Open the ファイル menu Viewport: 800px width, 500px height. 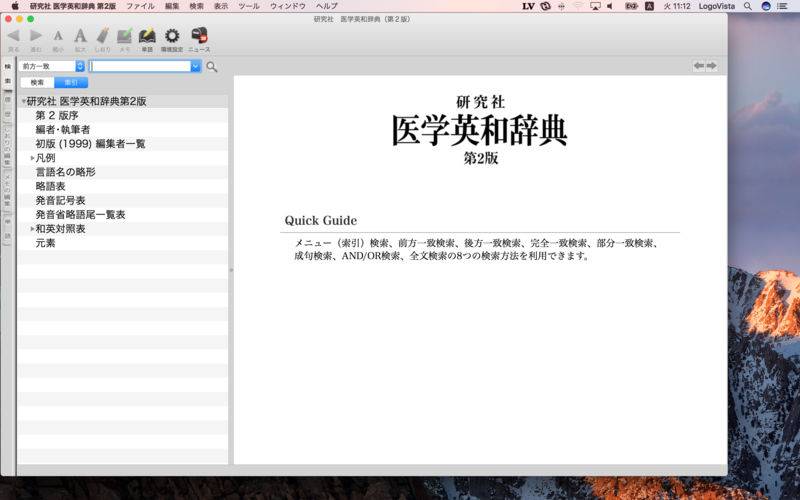coord(140,6)
